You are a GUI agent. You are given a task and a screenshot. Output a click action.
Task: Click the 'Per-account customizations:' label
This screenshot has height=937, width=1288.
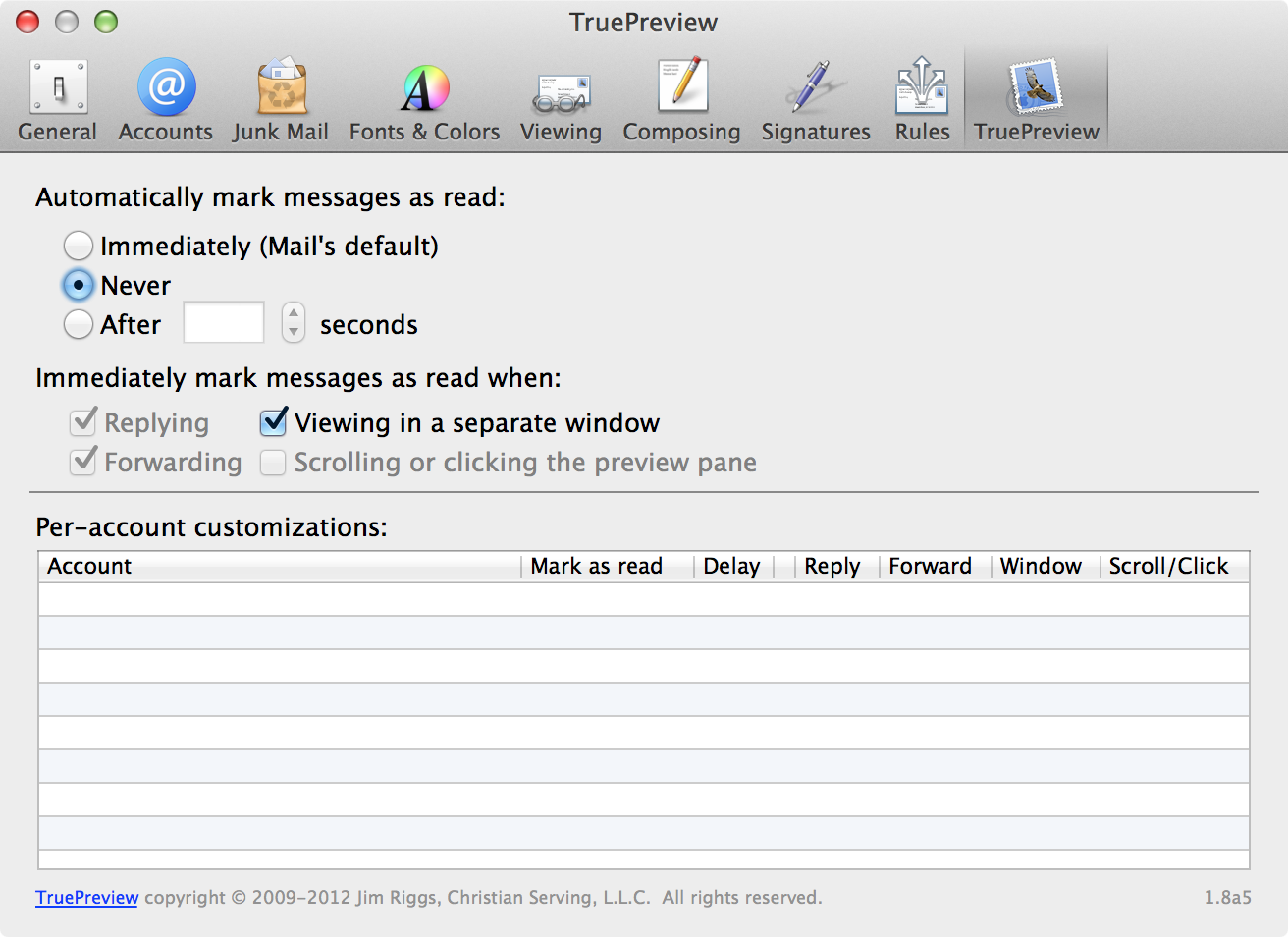point(212,527)
